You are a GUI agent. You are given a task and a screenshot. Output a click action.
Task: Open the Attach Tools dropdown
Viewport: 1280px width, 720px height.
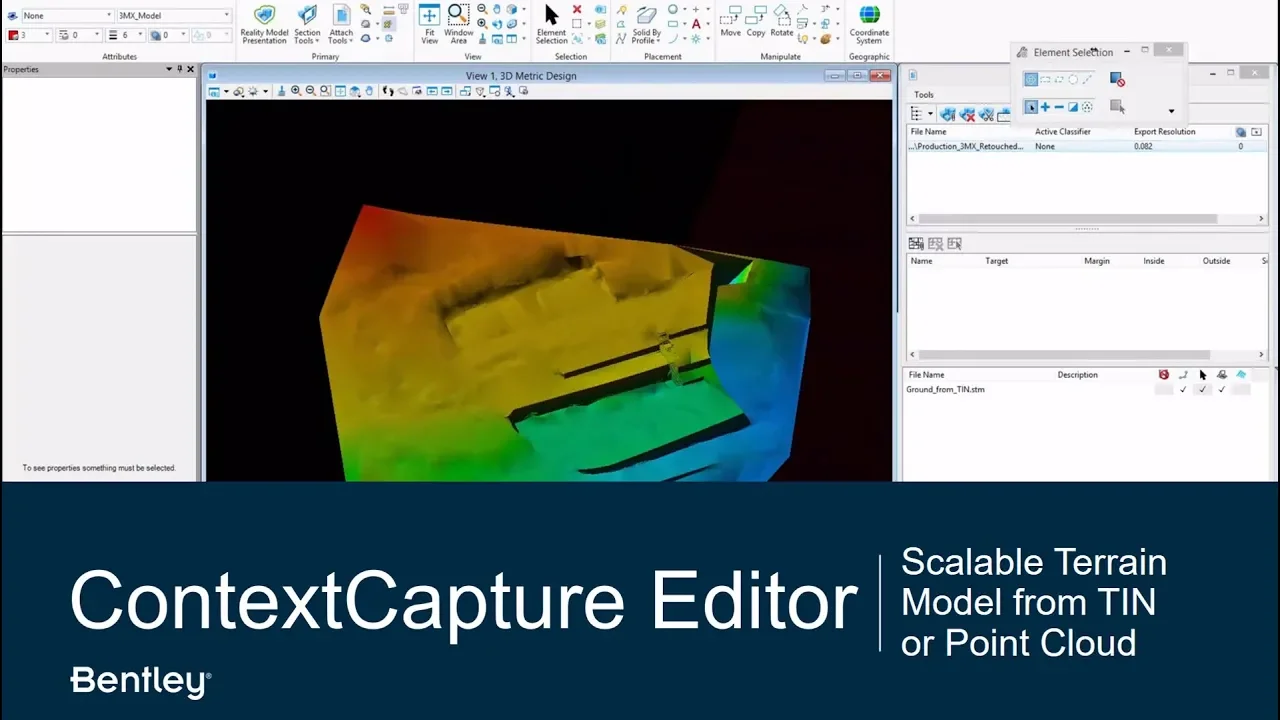[341, 24]
